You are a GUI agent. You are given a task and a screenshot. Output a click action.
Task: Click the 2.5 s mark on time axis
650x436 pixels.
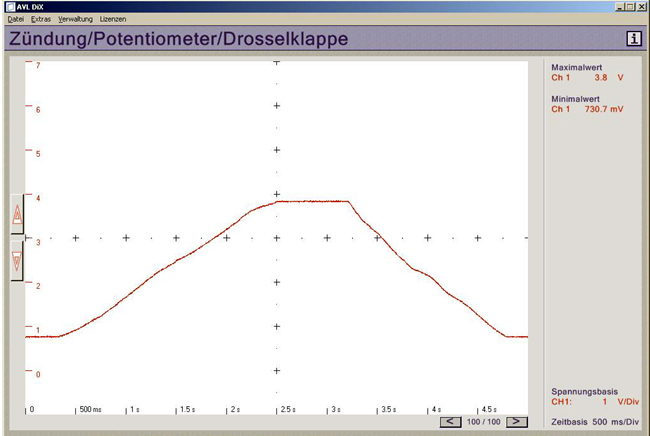click(x=286, y=410)
